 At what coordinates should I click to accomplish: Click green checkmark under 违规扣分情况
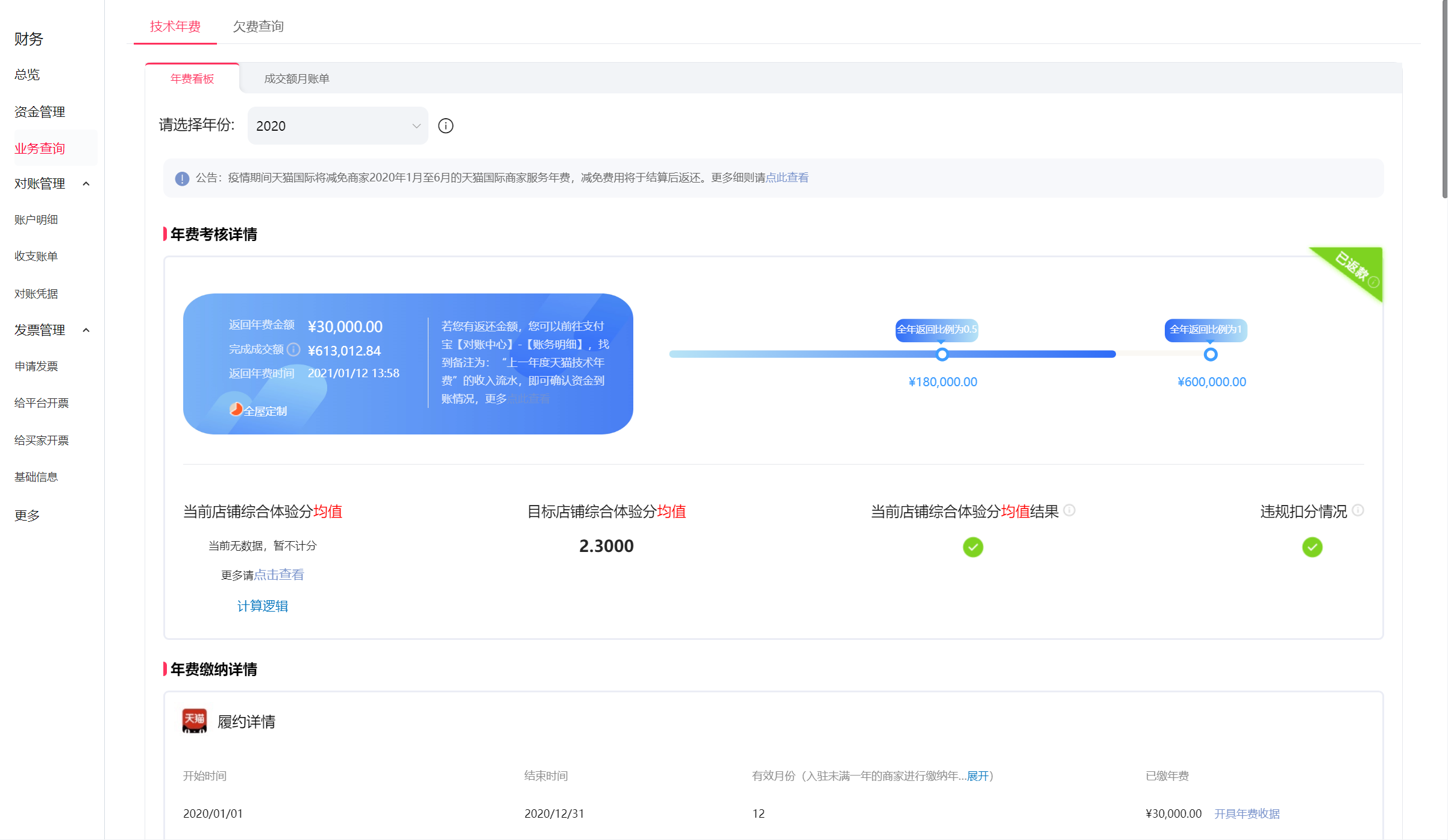[1312, 547]
